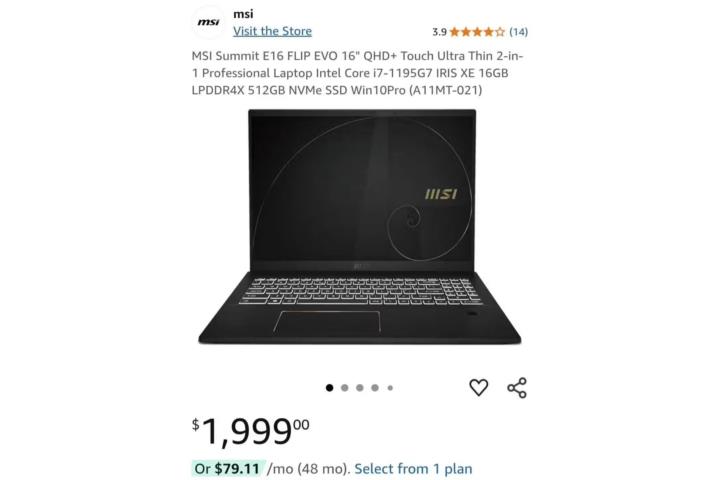This screenshot has height=480, width=720.
Task: Click the $1,999 price
Action: coord(251,431)
